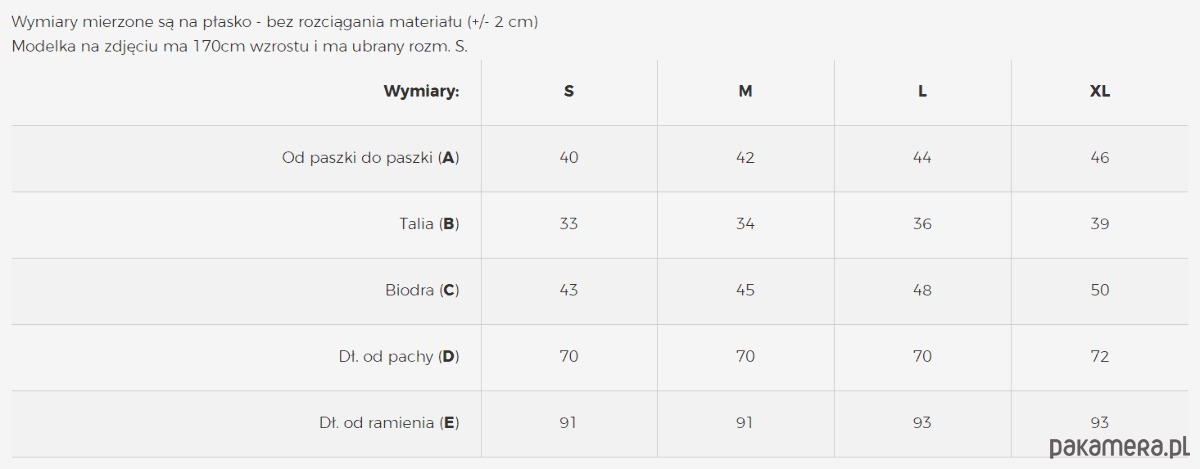Click the model height 170cm description line
Image resolution: width=1200 pixels, height=469 pixels.
click(240, 46)
